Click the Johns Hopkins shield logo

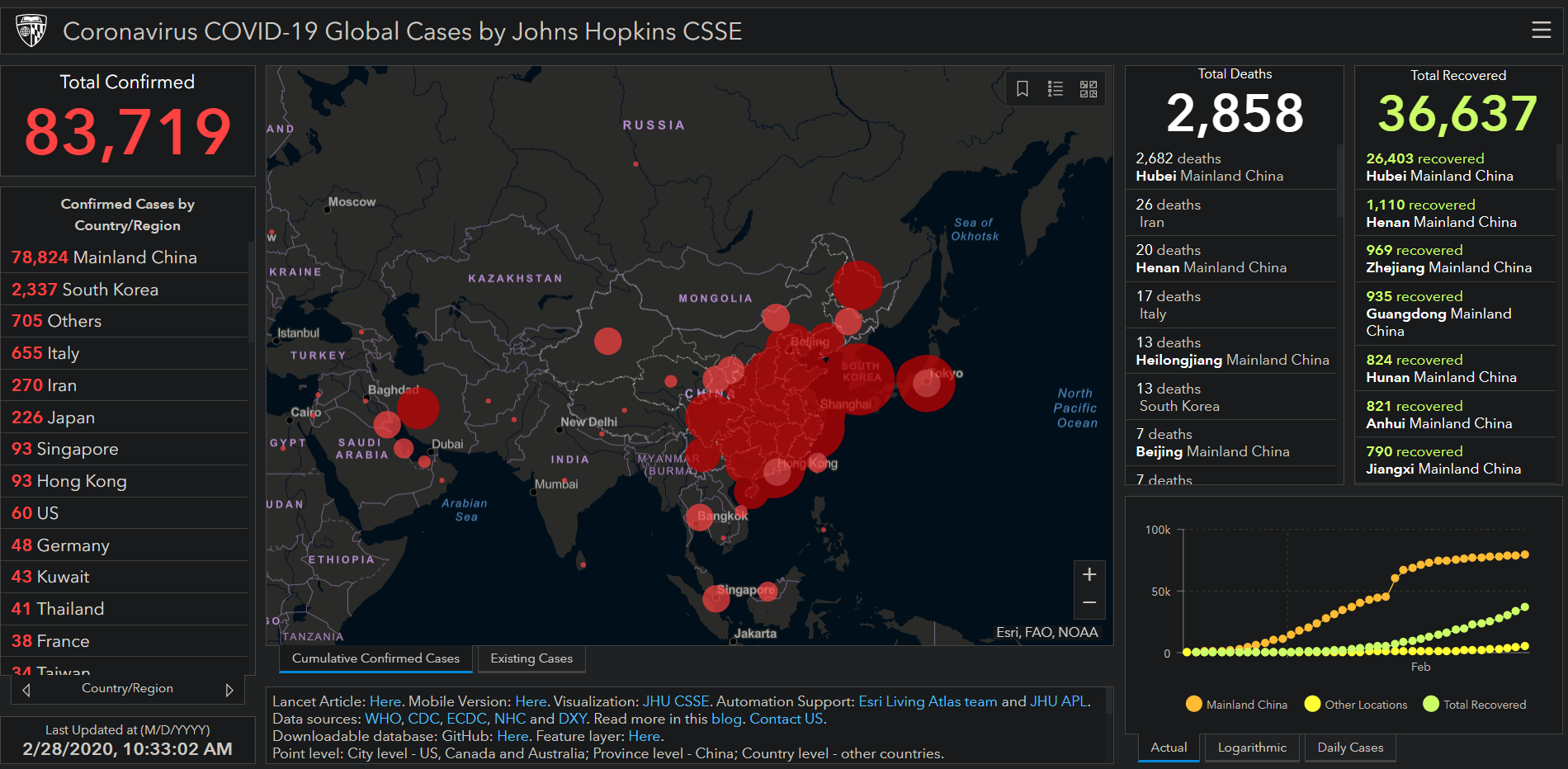(x=31, y=31)
